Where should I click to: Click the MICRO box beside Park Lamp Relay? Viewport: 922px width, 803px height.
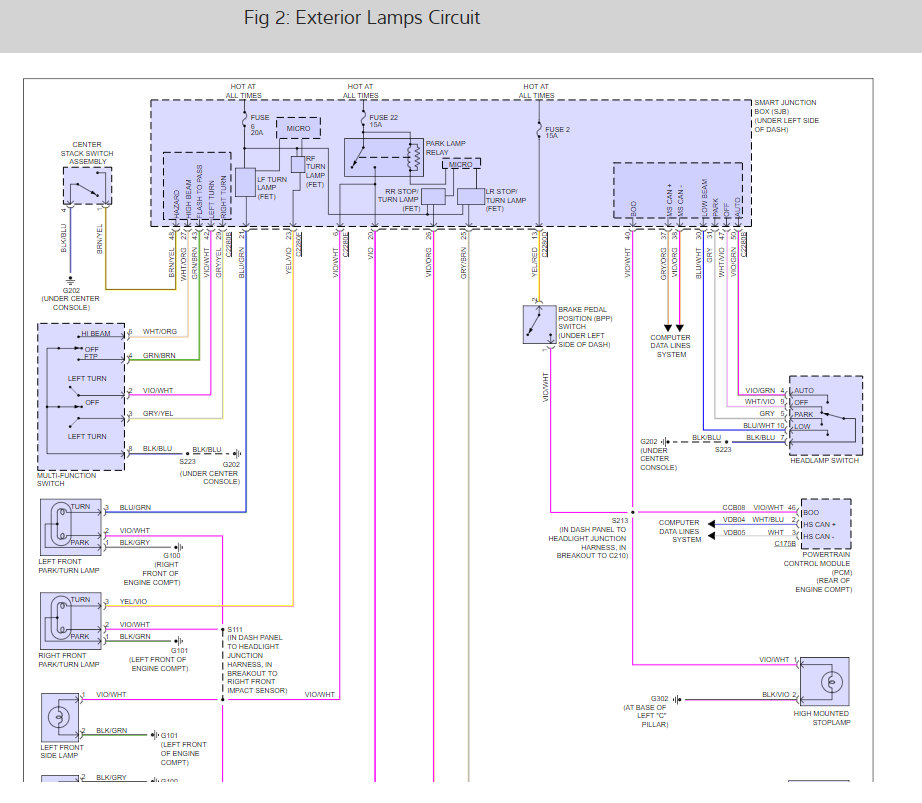click(x=461, y=164)
